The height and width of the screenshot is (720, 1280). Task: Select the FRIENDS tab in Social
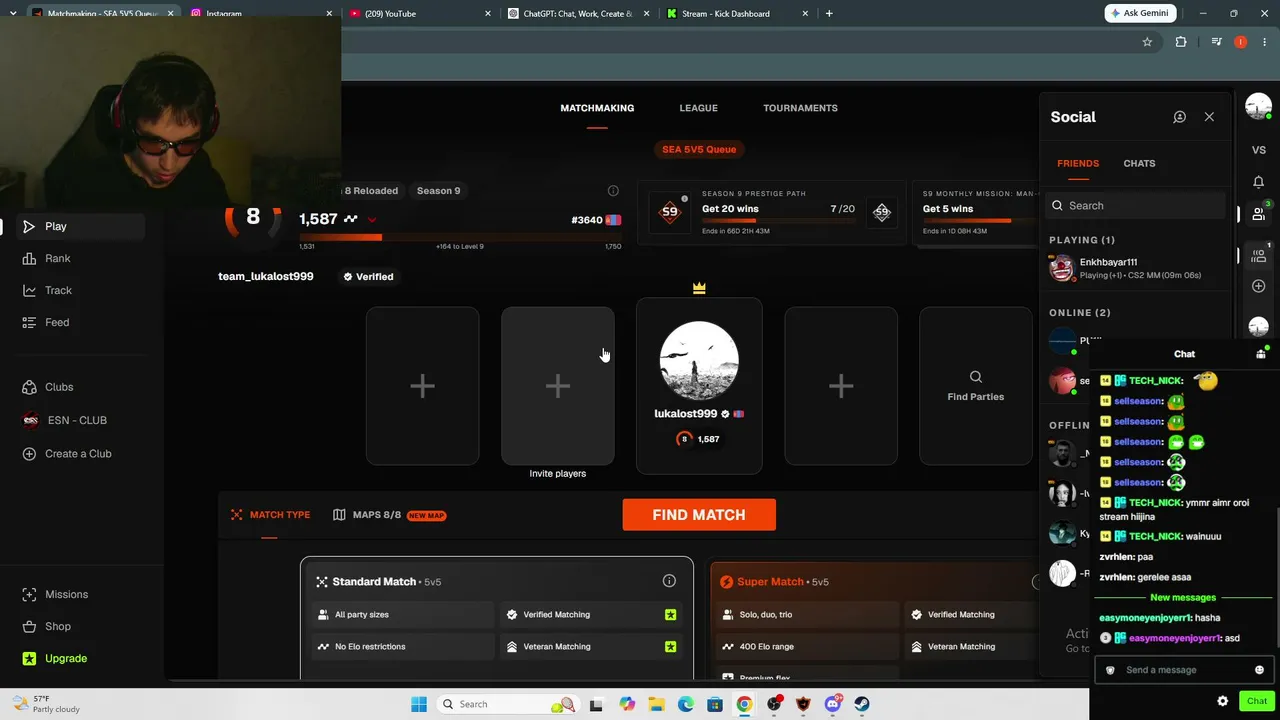pyautogui.click(x=1078, y=163)
